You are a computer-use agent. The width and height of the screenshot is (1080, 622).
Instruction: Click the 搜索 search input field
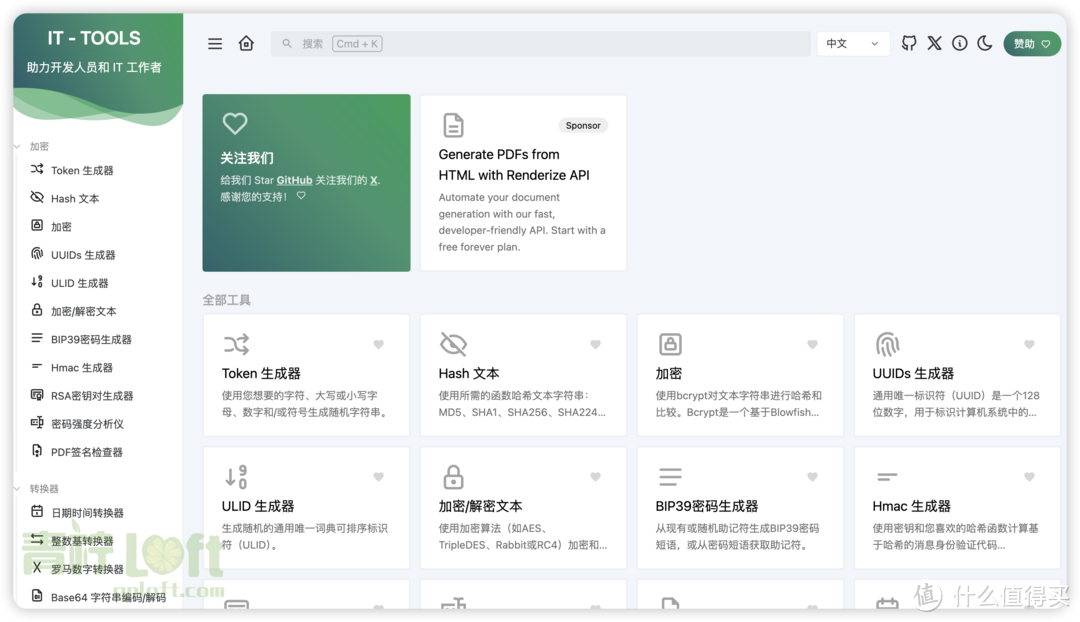click(540, 44)
